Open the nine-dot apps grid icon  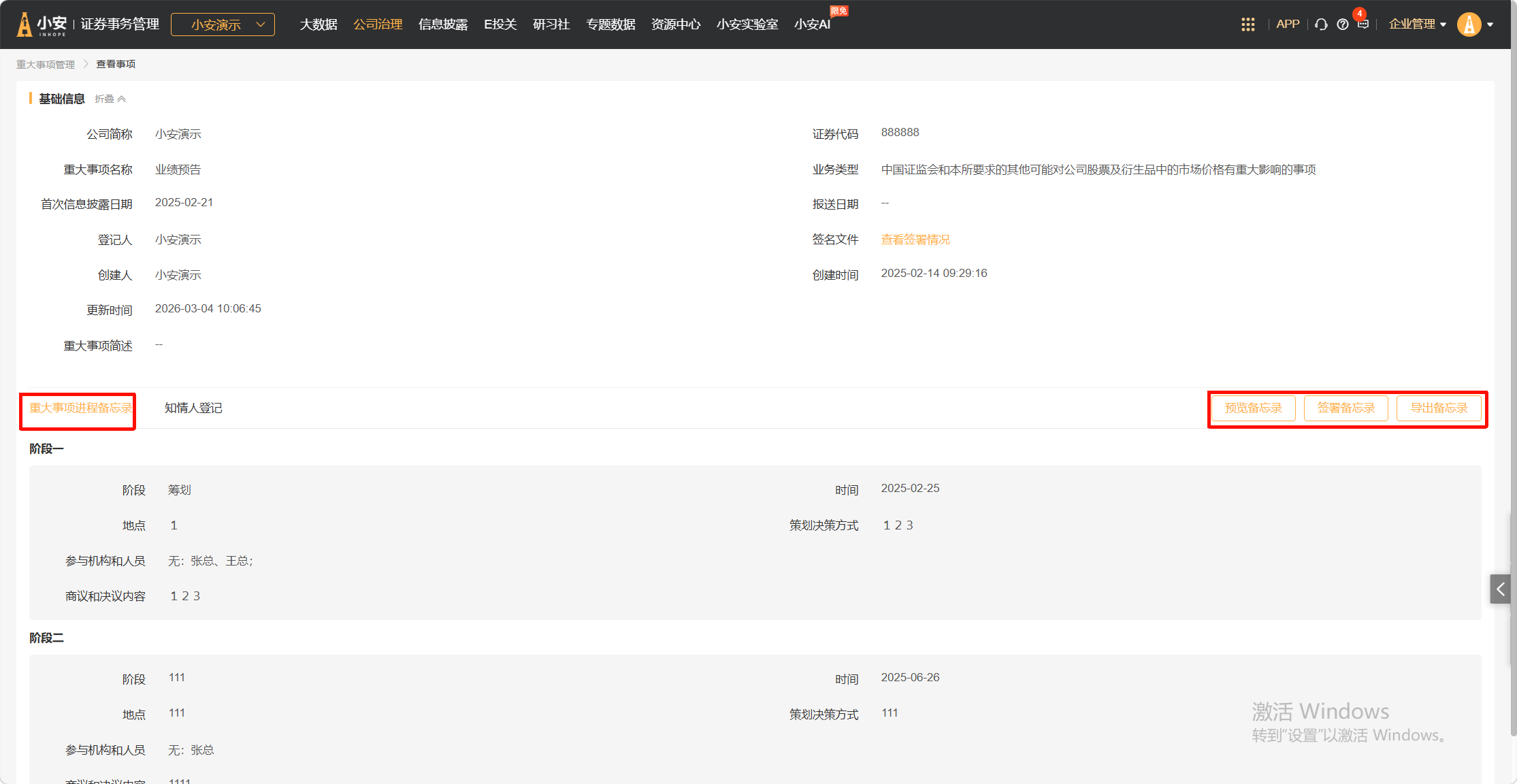tap(1247, 24)
